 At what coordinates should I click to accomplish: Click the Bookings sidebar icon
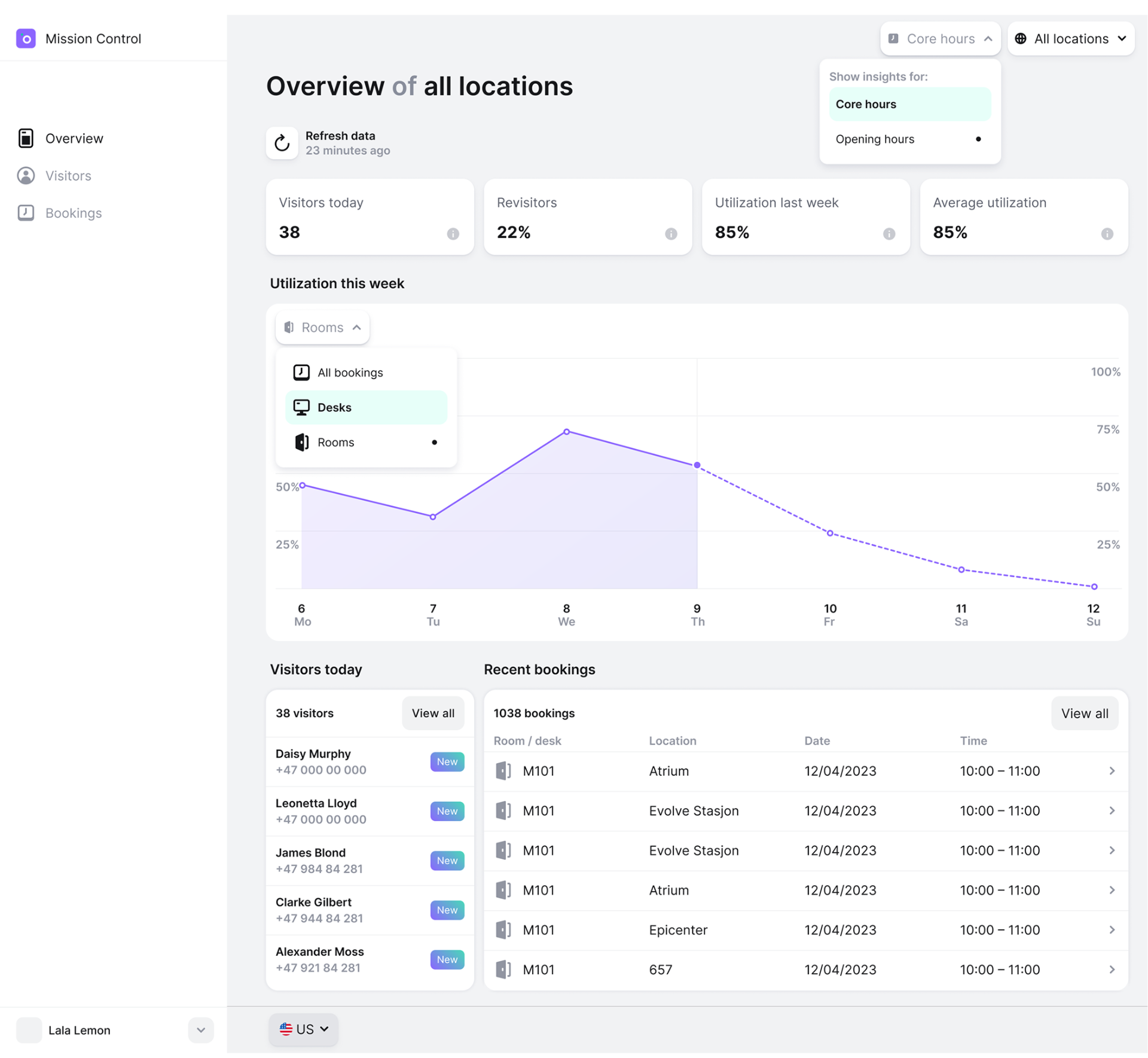[26, 212]
